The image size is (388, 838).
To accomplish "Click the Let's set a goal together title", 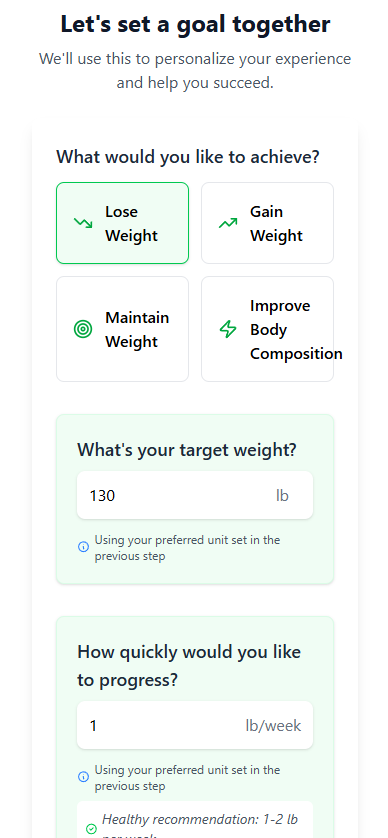I will [195, 25].
